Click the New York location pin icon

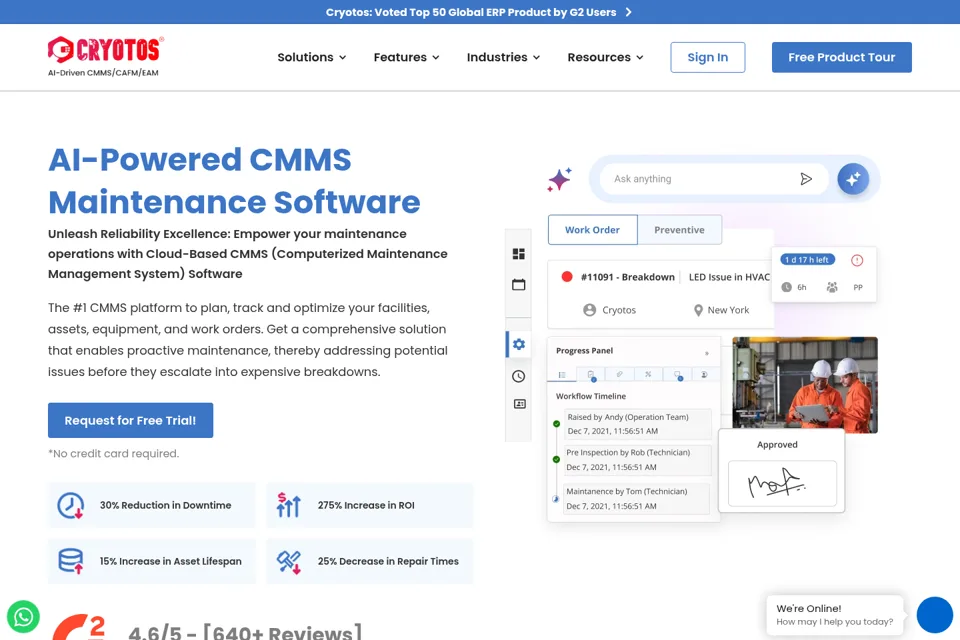698,311
